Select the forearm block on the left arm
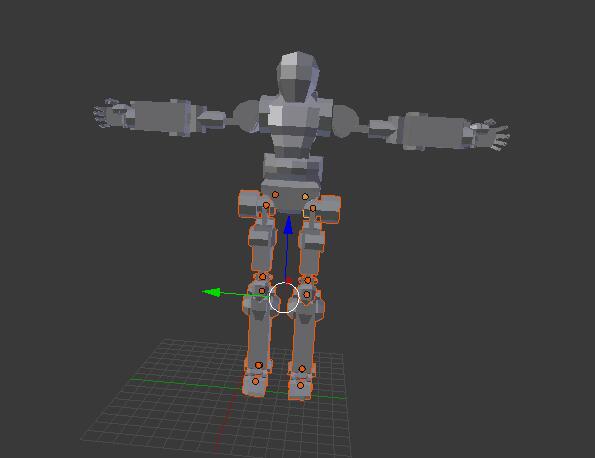Screen dimensions: 595x458 click(x=161, y=116)
